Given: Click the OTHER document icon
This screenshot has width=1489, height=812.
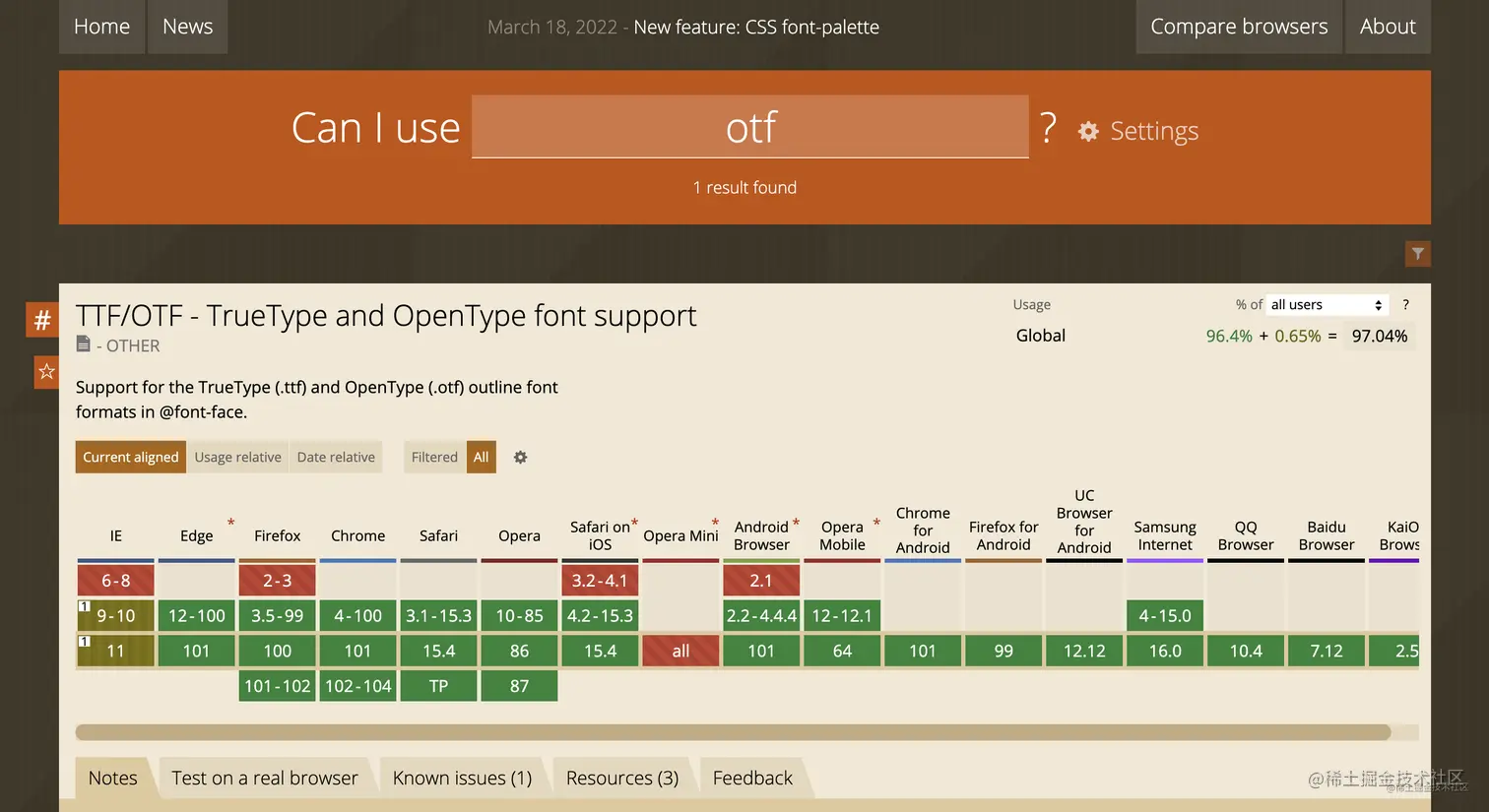Looking at the screenshot, I should click(84, 344).
